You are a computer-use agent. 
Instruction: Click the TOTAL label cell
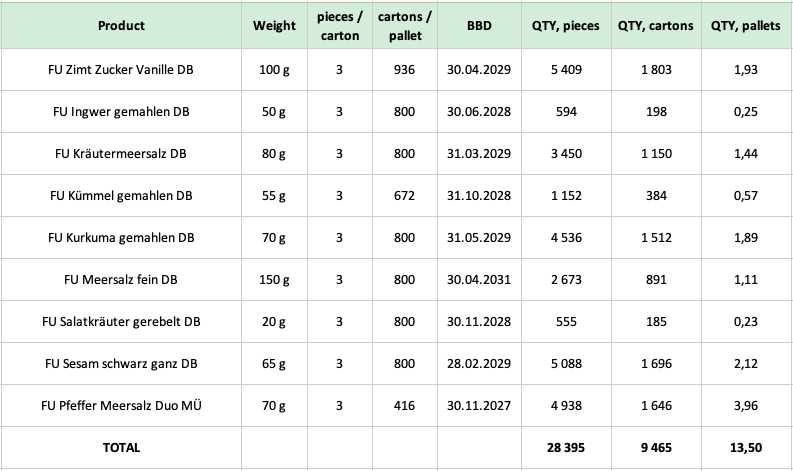(x=121, y=448)
